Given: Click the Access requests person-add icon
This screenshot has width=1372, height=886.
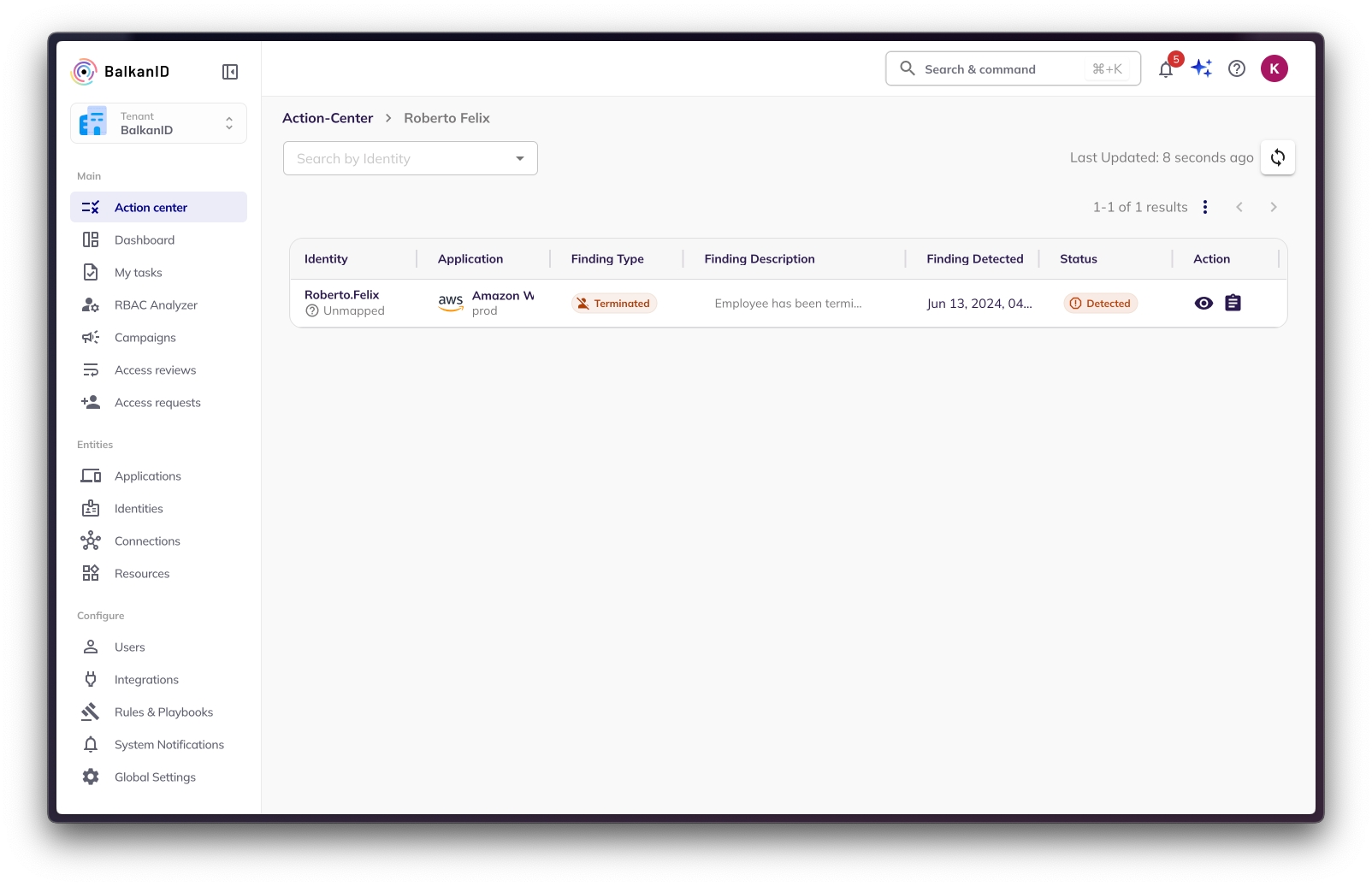Looking at the screenshot, I should tap(91, 402).
